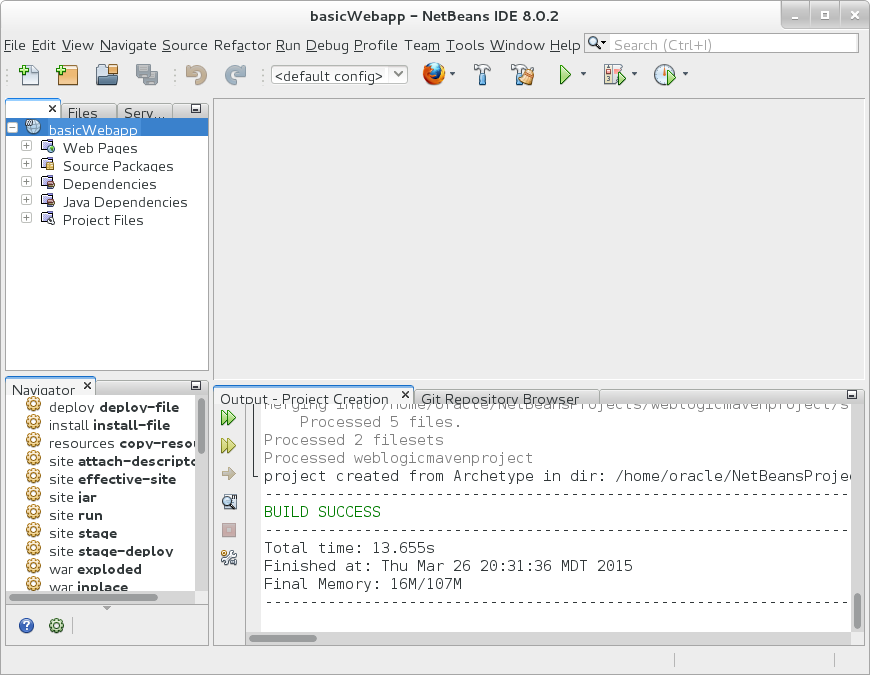Image resolution: width=870 pixels, height=675 pixels.
Task: Click the Search input field
Action: [x=733, y=44]
